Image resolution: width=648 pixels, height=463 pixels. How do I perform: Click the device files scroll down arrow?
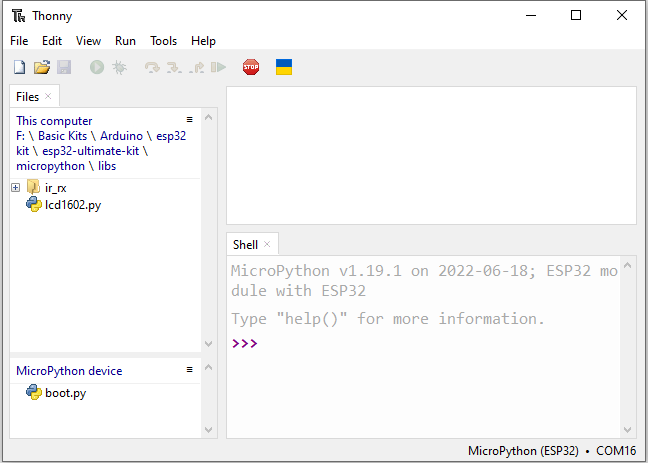click(x=209, y=430)
